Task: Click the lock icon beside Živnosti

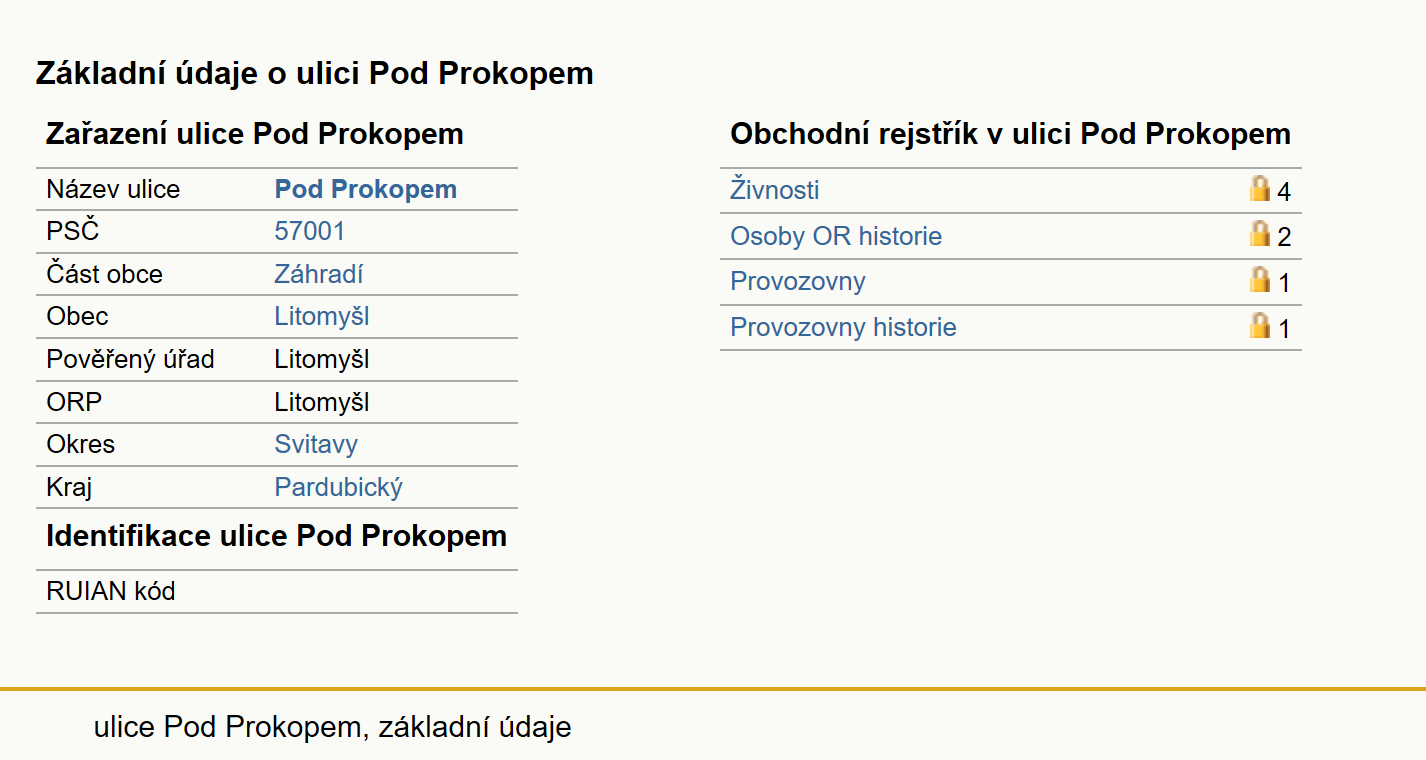Action: click(1260, 189)
